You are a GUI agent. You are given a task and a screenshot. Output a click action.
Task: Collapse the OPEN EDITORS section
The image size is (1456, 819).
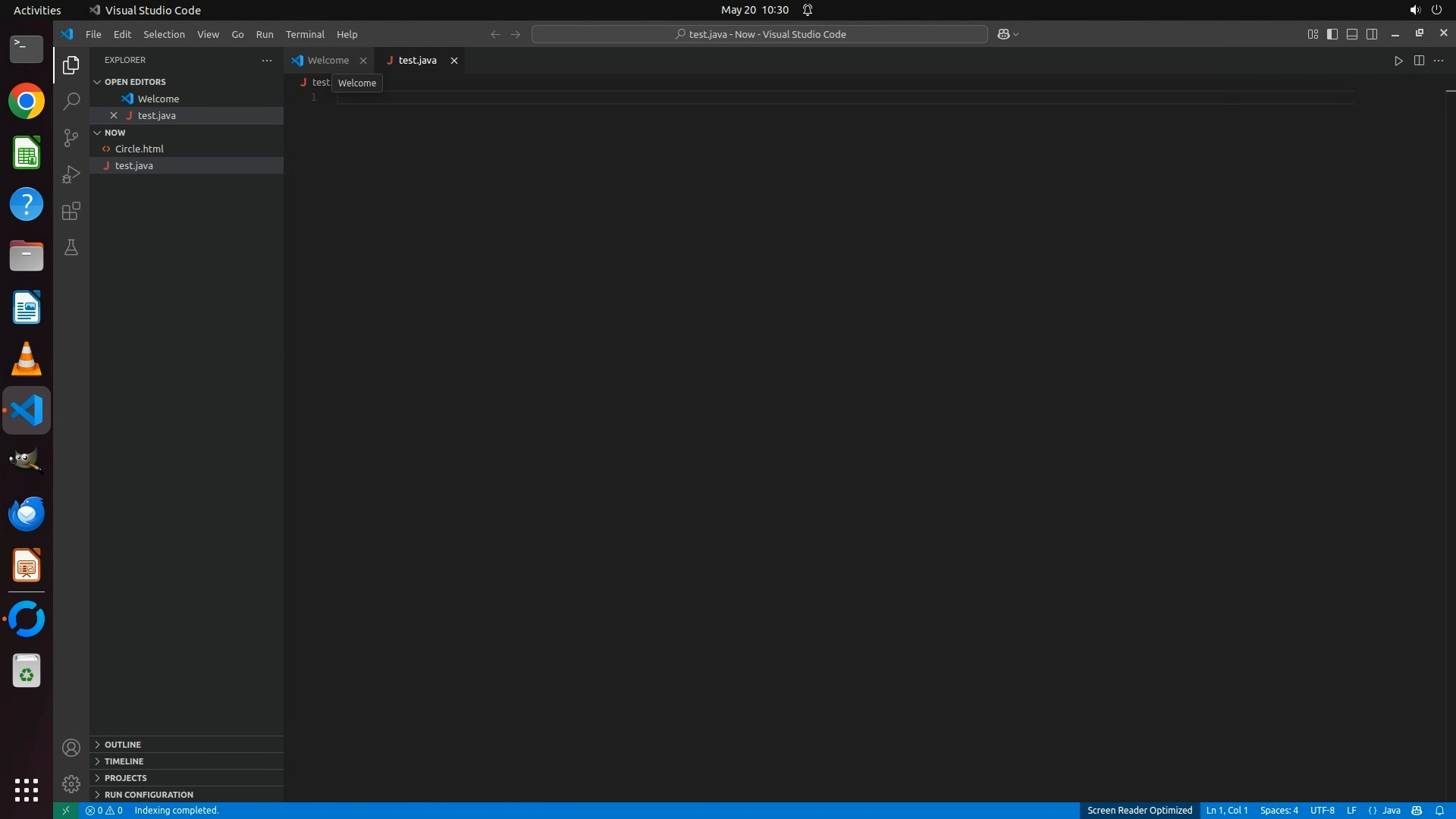tap(135, 82)
